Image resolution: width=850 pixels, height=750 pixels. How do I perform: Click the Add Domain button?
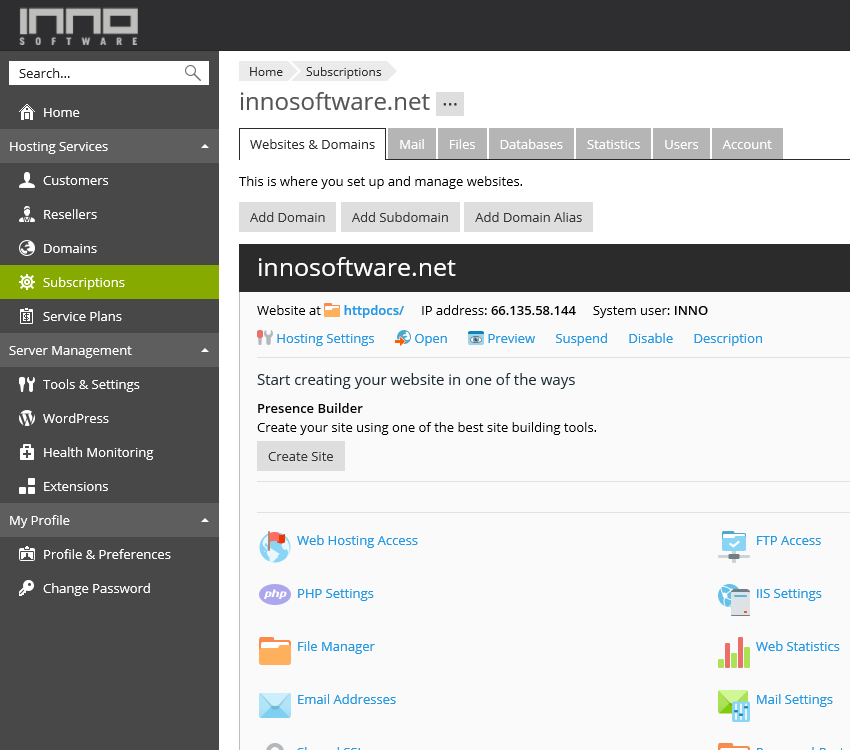(287, 217)
